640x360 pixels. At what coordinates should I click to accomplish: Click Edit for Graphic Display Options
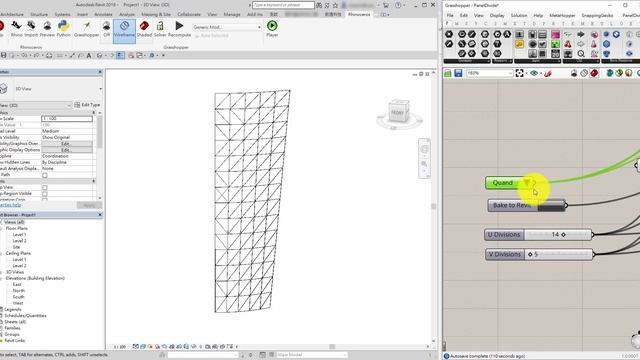click(67, 150)
